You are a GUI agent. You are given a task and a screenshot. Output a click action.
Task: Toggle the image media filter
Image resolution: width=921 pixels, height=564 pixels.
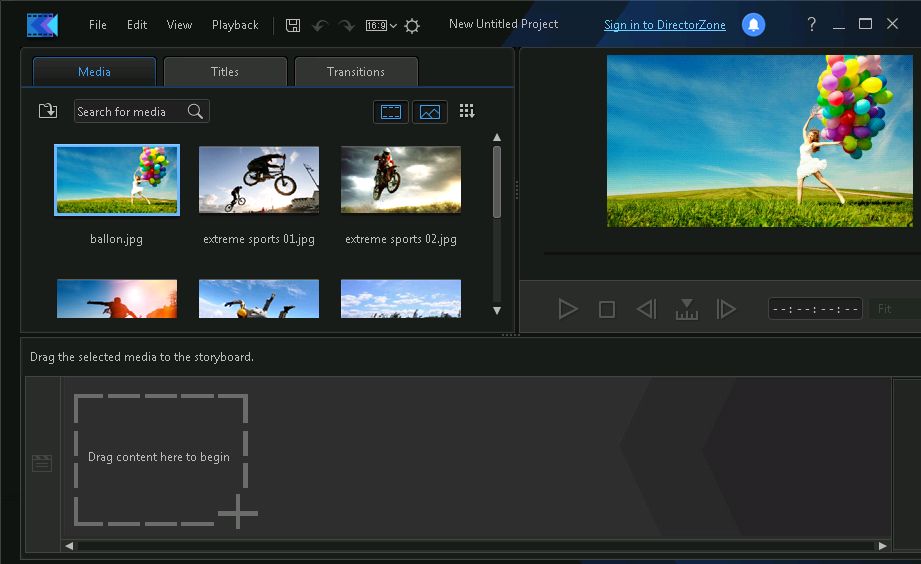(430, 112)
